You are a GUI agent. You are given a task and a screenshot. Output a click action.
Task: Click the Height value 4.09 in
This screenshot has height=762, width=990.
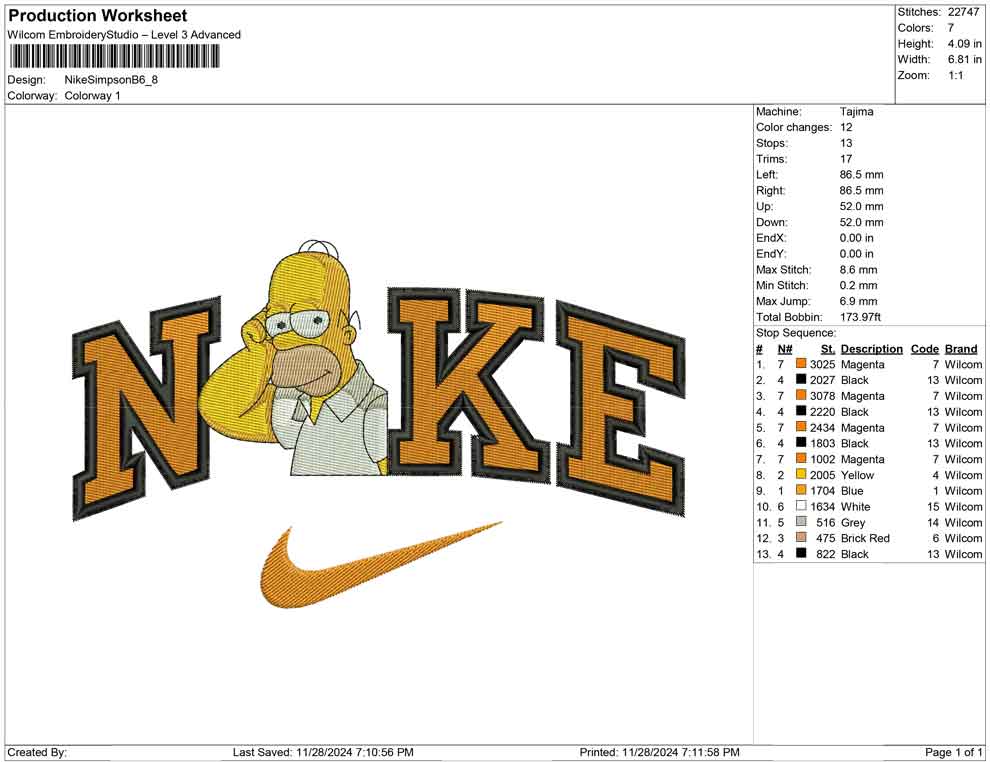click(x=964, y=44)
